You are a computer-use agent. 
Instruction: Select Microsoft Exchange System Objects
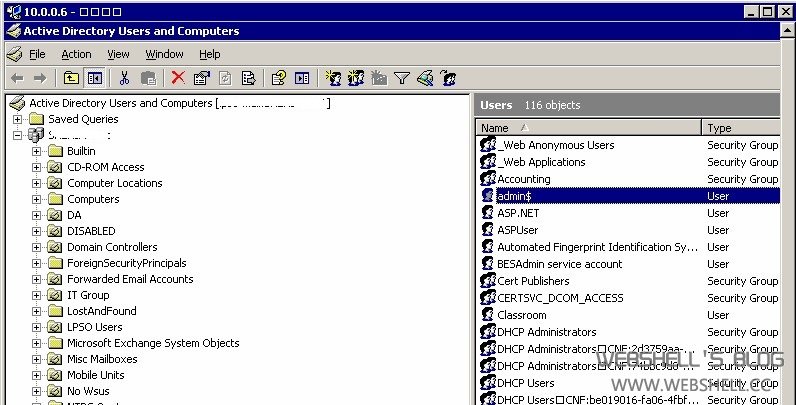(153, 343)
